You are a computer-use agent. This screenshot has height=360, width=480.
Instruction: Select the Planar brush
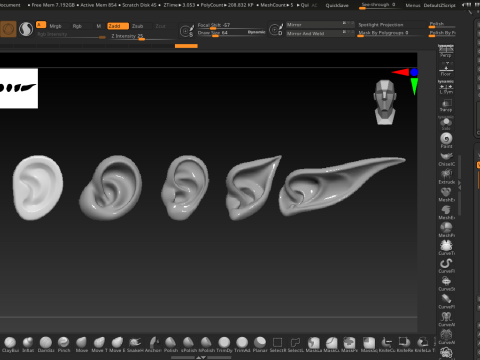point(260,344)
